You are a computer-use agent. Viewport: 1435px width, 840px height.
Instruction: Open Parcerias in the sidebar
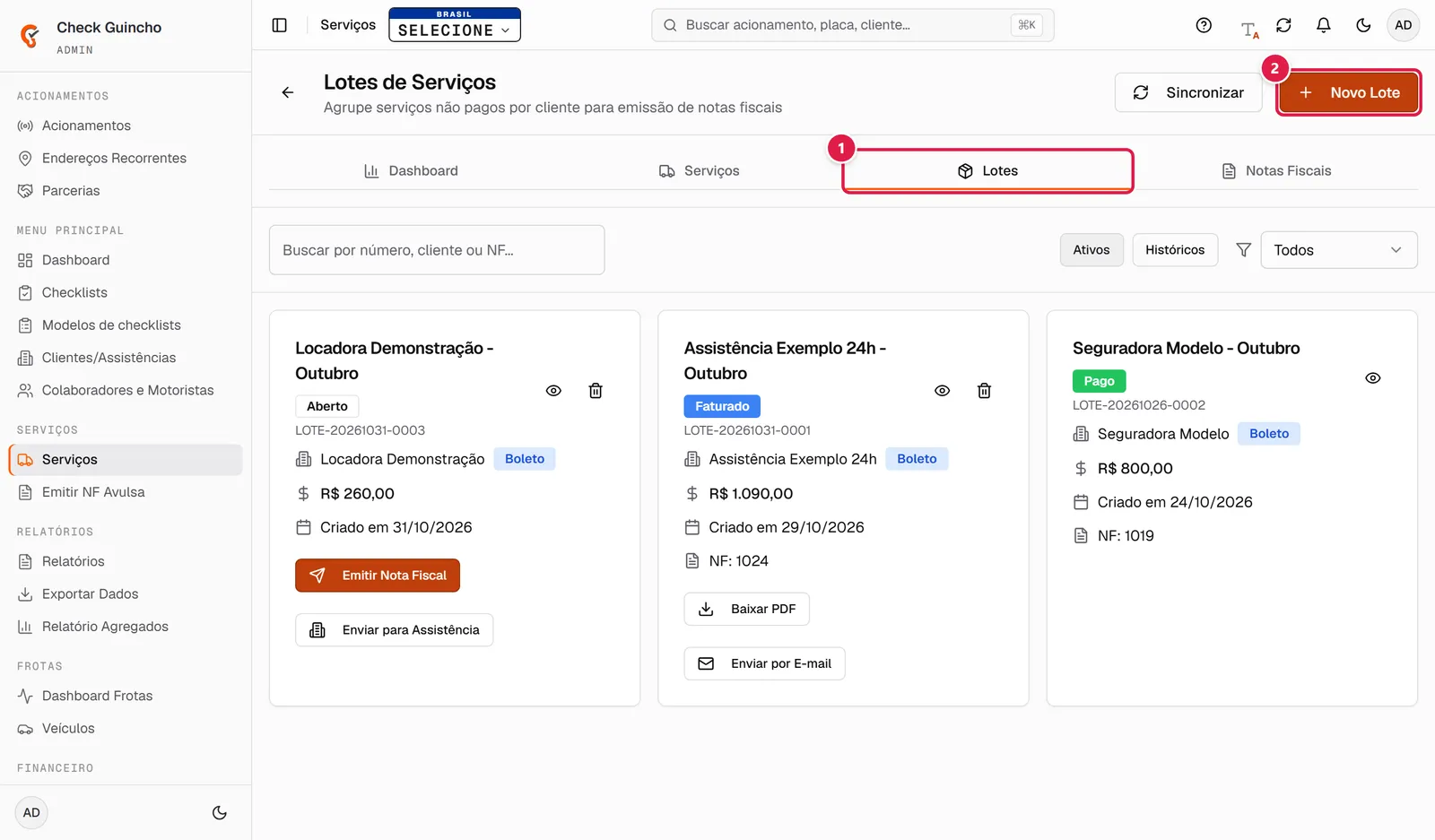click(x=126, y=191)
